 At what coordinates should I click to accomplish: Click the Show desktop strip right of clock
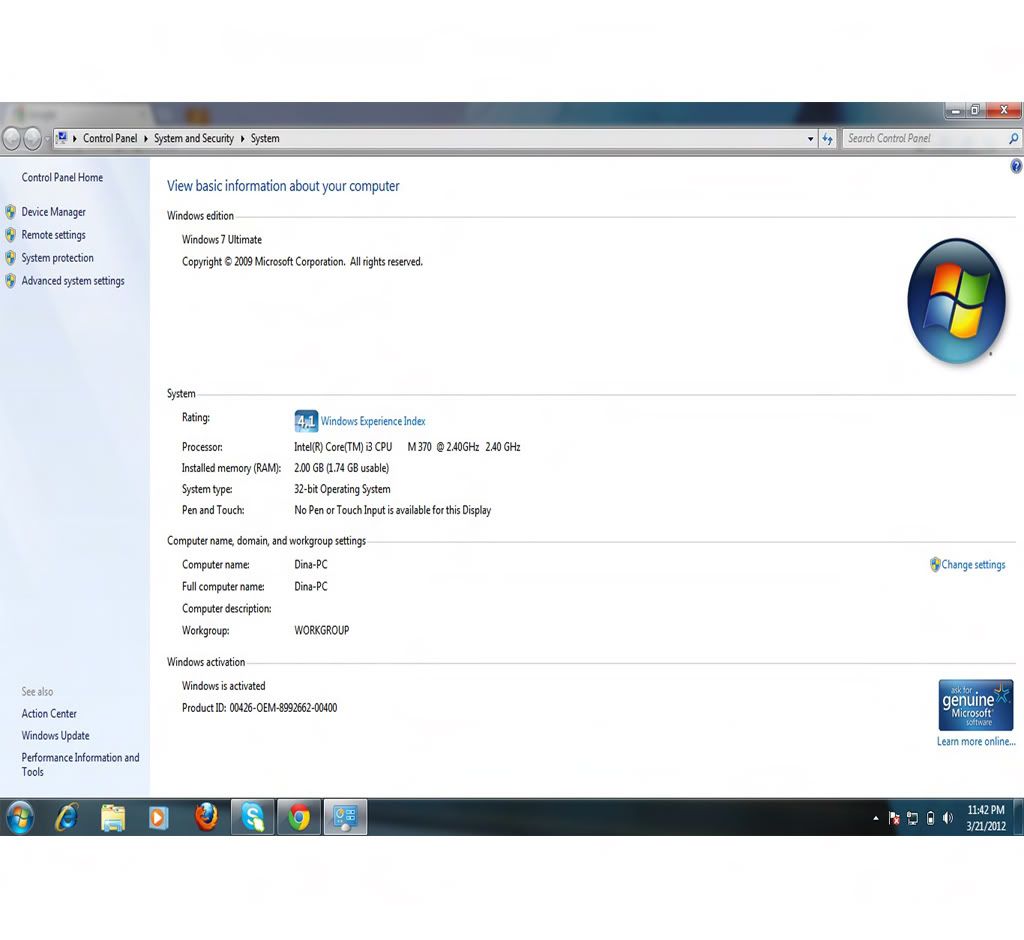pyautogui.click(x=1019, y=817)
